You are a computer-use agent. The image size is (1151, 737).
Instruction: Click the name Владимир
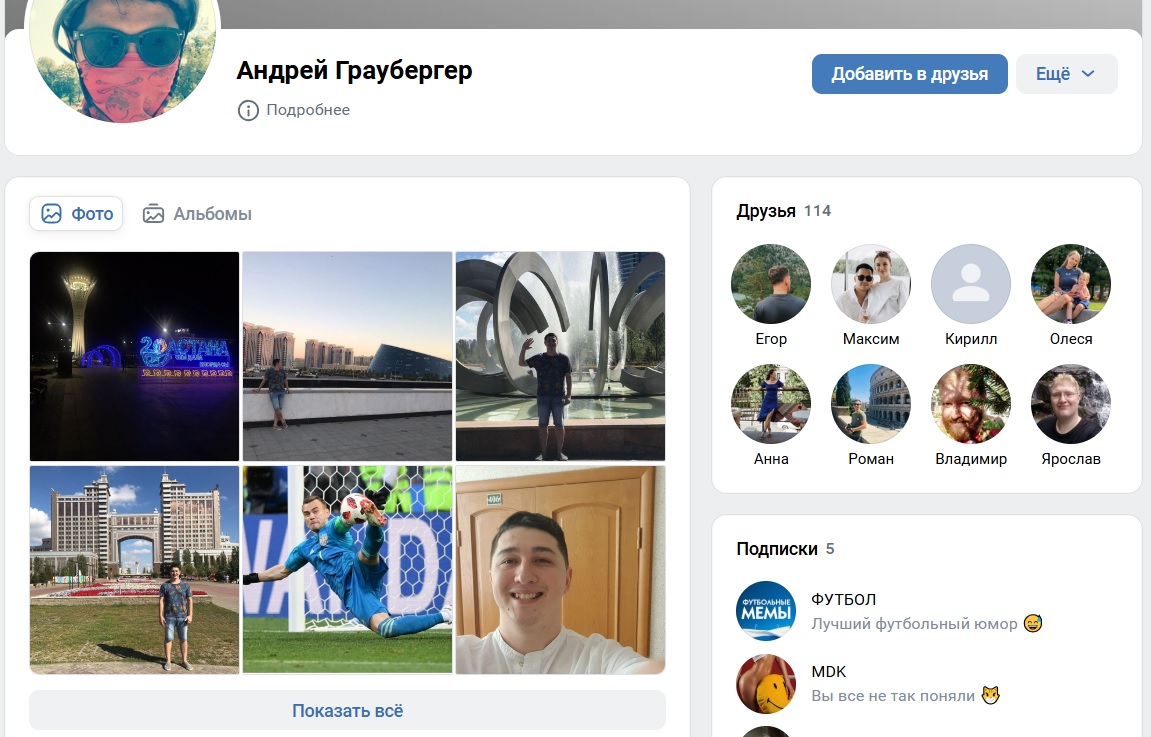970,460
